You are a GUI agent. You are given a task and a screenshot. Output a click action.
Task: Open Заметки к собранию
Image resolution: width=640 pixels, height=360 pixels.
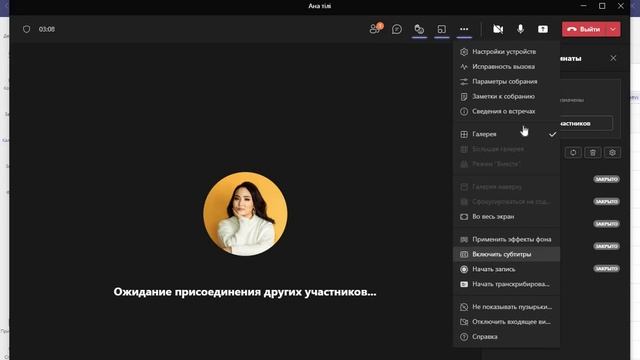(x=507, y=96)
